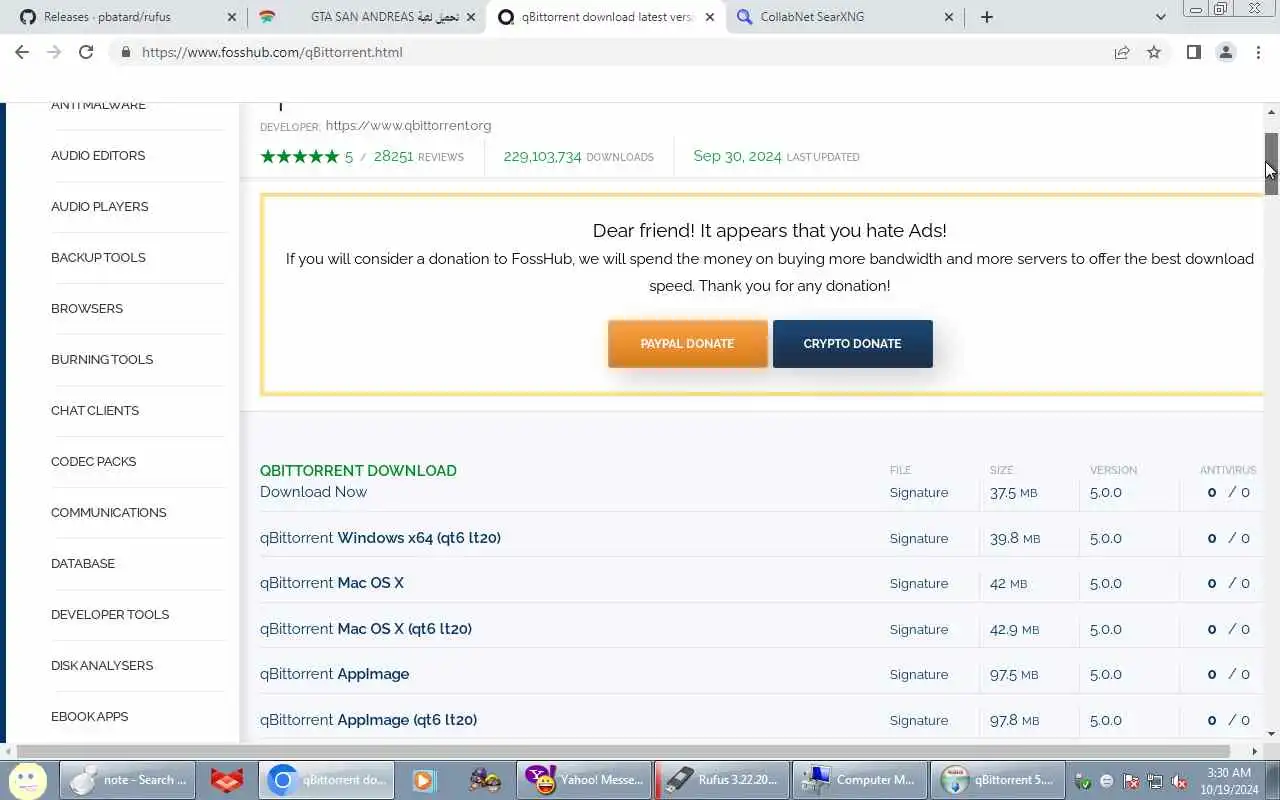Open the tab search dropdown arrow
Image resolution: width=1280 pixels, height=800 pixels.
[x=1160, y=17]
